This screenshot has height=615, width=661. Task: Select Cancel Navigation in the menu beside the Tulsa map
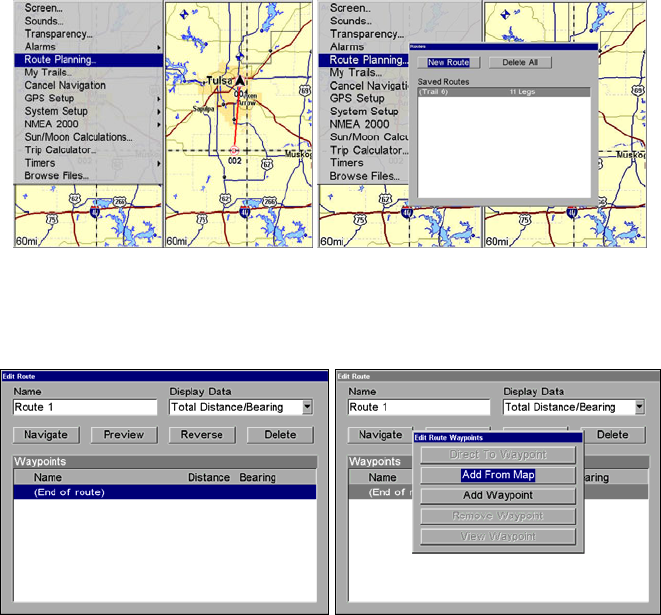point(65,85)
